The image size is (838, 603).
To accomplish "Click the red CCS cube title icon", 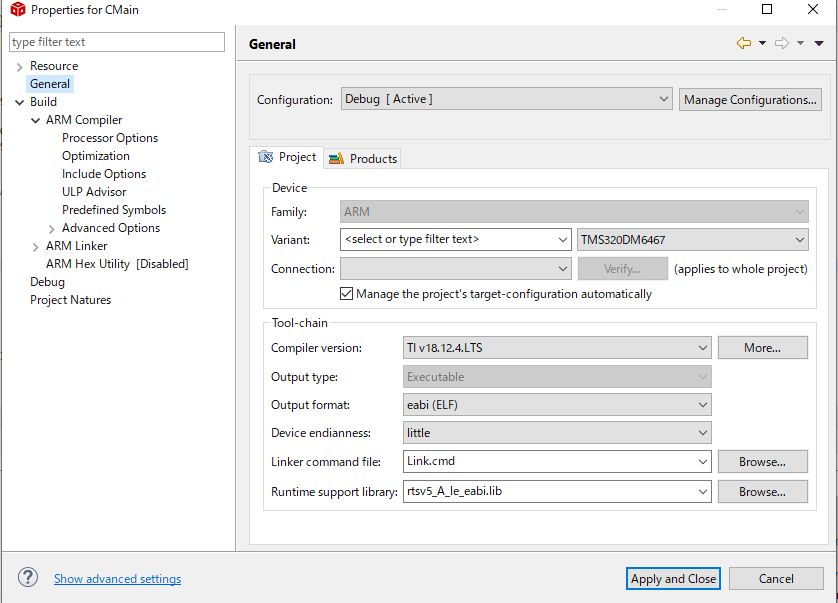I will [x=18, y=9].
